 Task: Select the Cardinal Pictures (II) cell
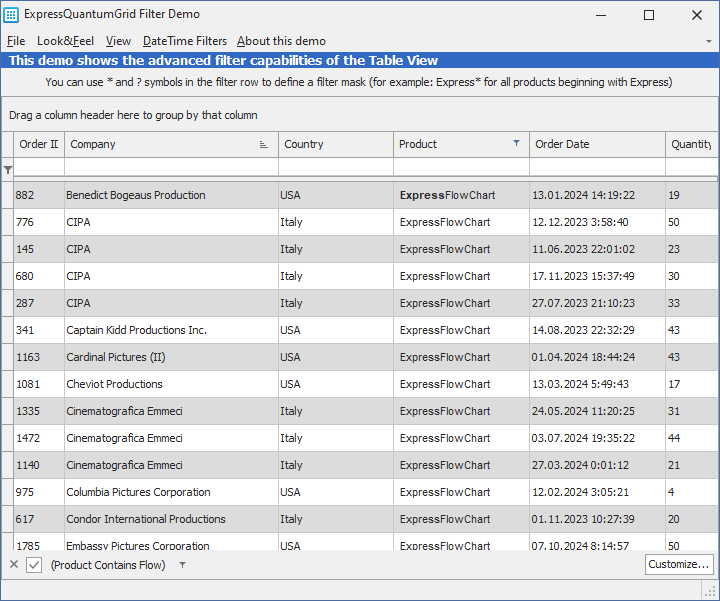(171, 357)
